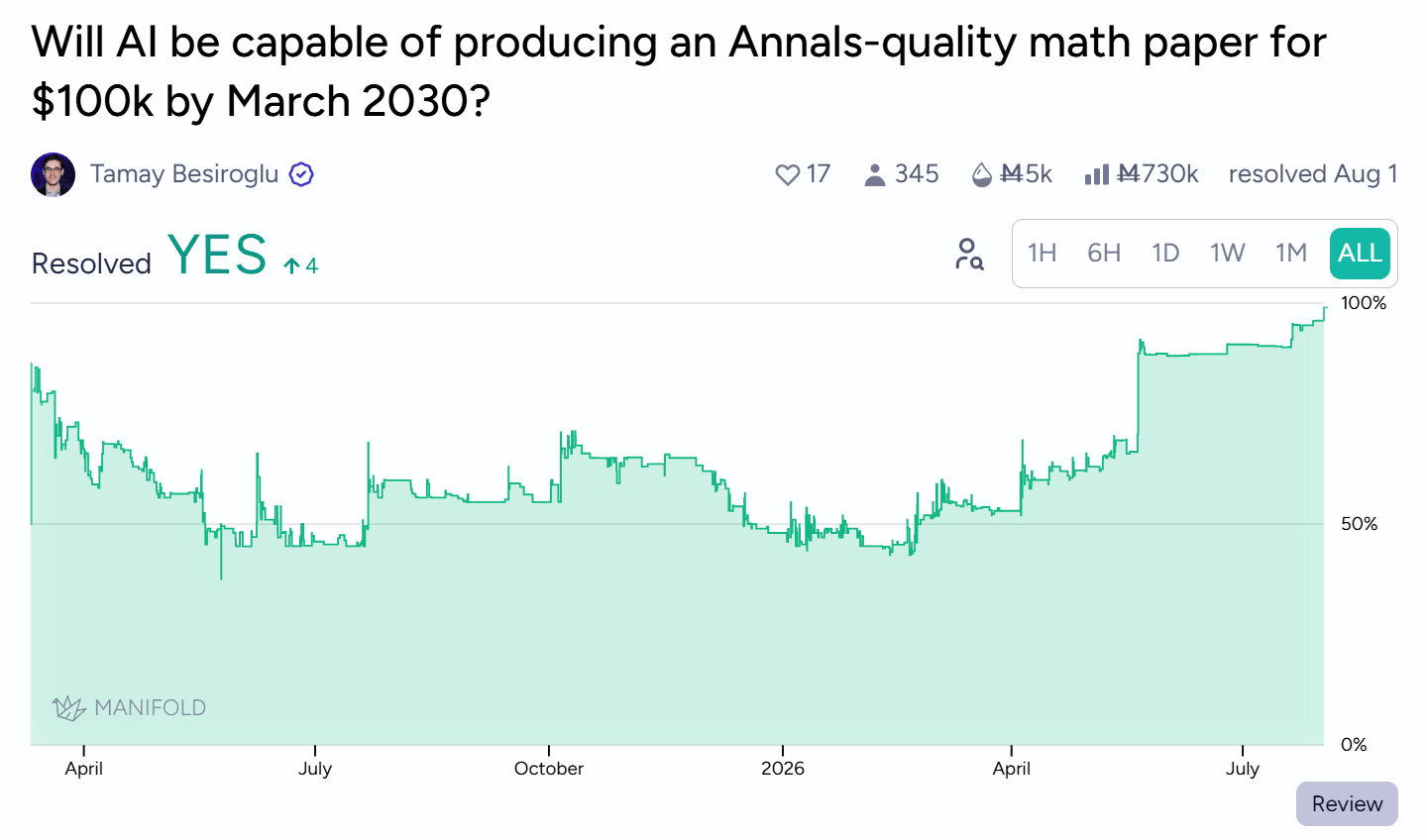1427x840 pixels.
Task: Click the verified badge next to Tamay Besiroglu
Action: tap(301, 175)
